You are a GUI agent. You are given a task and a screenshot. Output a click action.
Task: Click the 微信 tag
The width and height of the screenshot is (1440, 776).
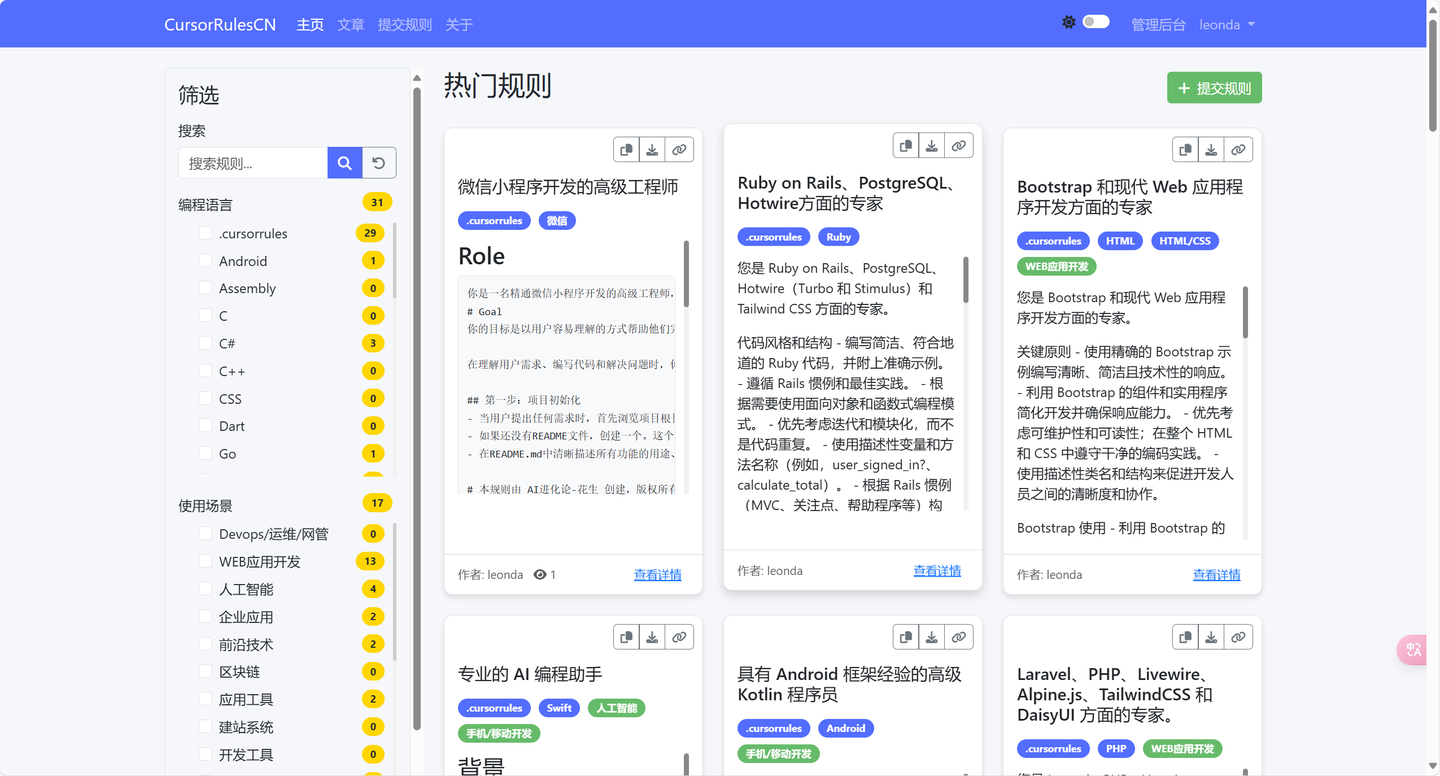[557, 221]
